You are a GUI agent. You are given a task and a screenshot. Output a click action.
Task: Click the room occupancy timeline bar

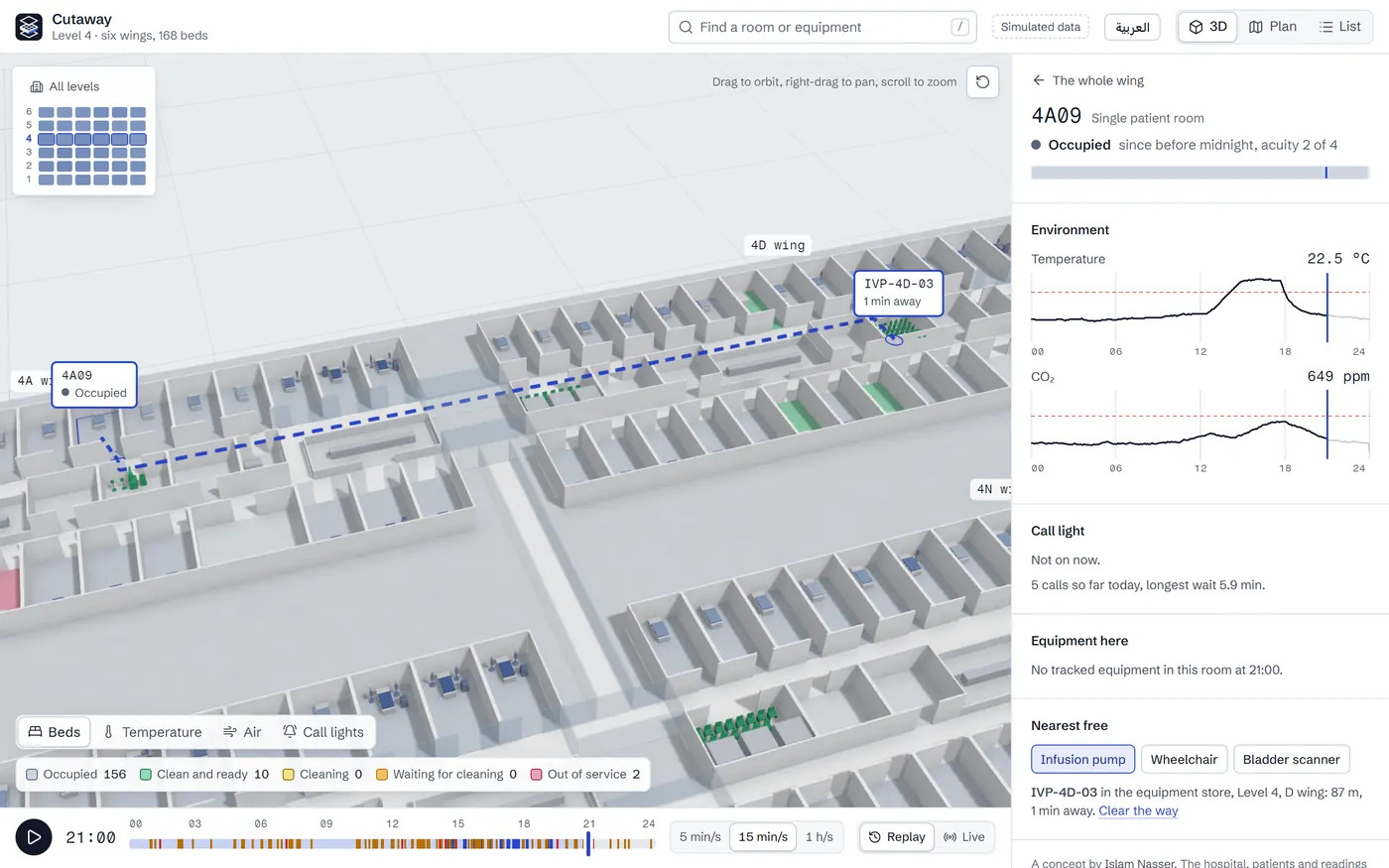1200,173
